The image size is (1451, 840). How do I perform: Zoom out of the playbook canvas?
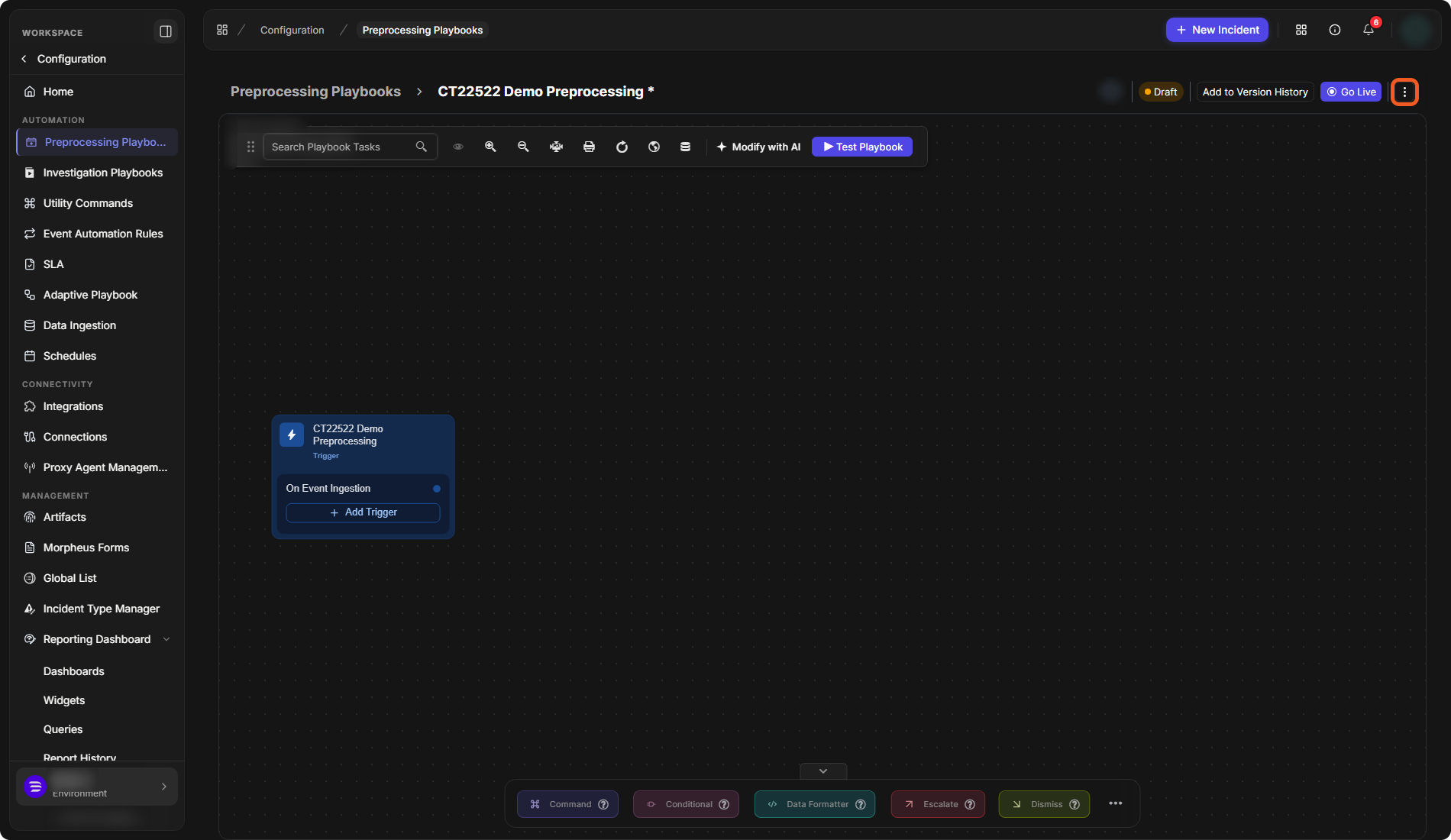tap(523, 147)
